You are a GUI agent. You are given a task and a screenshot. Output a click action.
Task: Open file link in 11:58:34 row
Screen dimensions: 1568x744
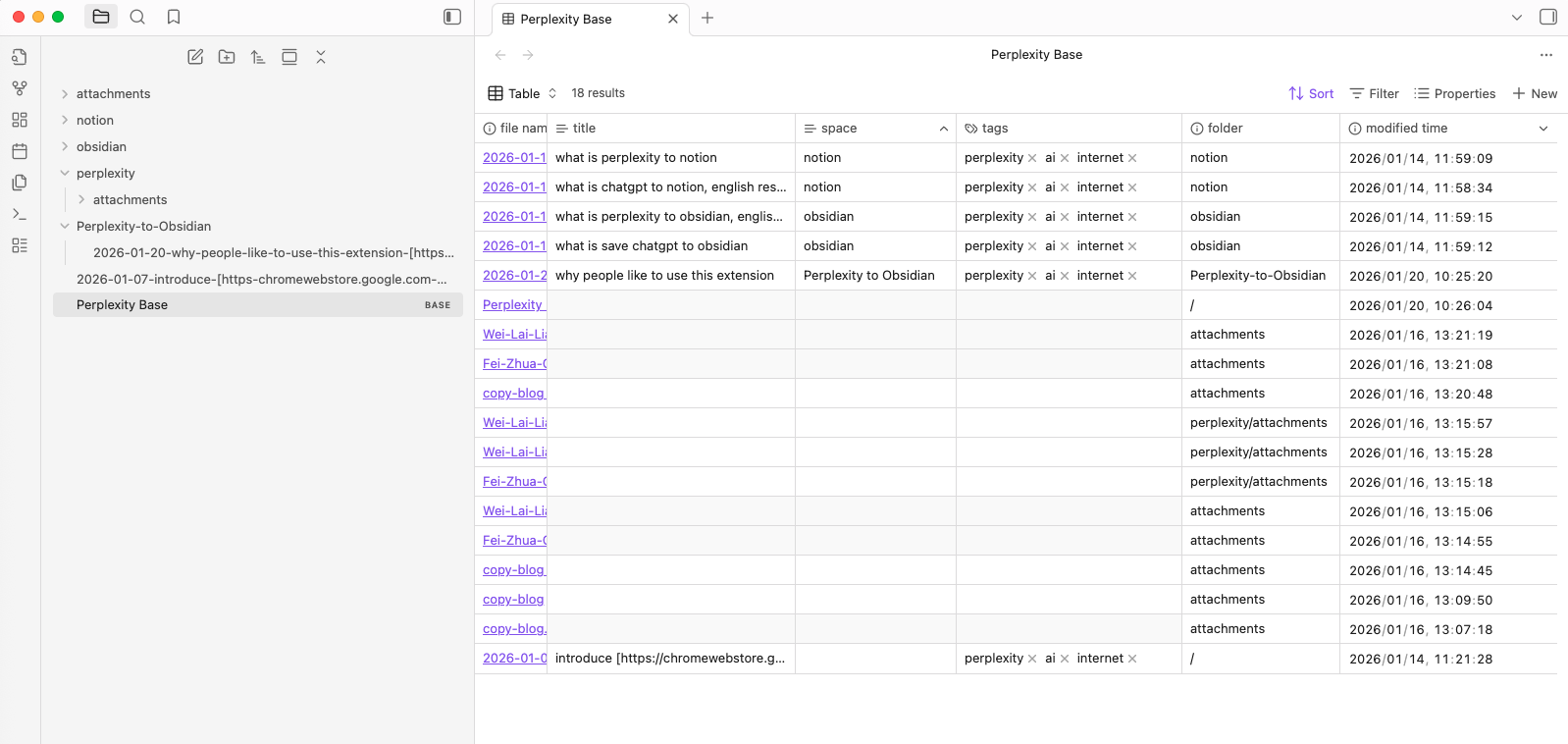coord(514,186)
